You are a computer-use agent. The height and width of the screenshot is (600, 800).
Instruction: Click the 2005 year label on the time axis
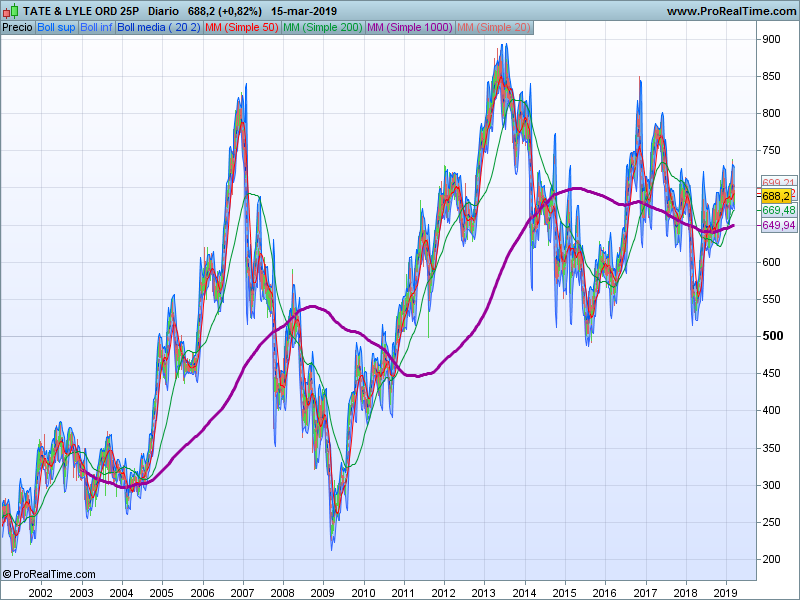coord(162,593)
